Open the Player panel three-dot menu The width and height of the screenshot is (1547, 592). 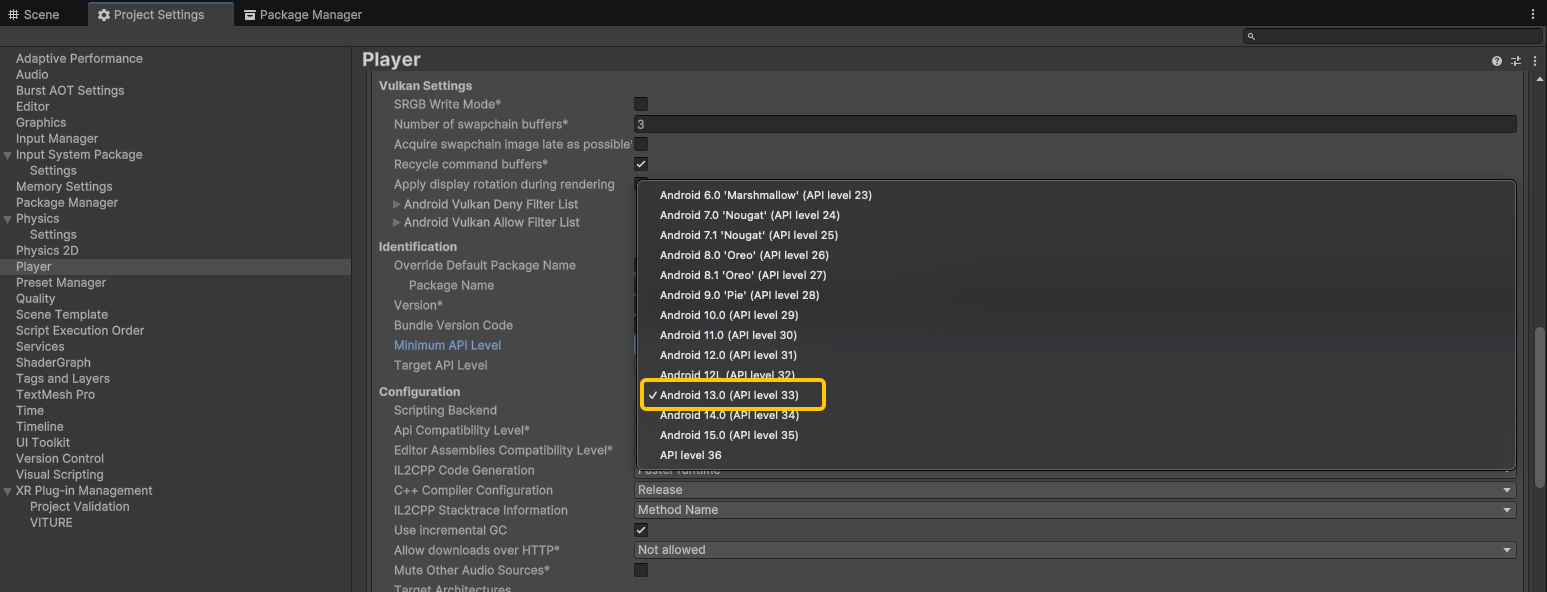1535,61
